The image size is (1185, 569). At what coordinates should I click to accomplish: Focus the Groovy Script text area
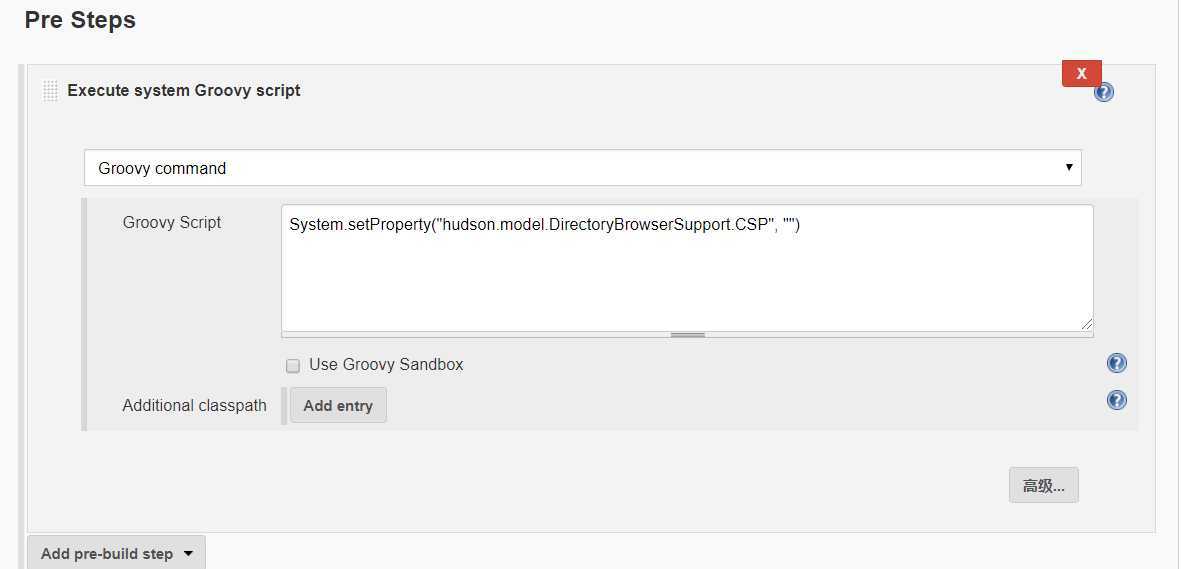[687, 267]
